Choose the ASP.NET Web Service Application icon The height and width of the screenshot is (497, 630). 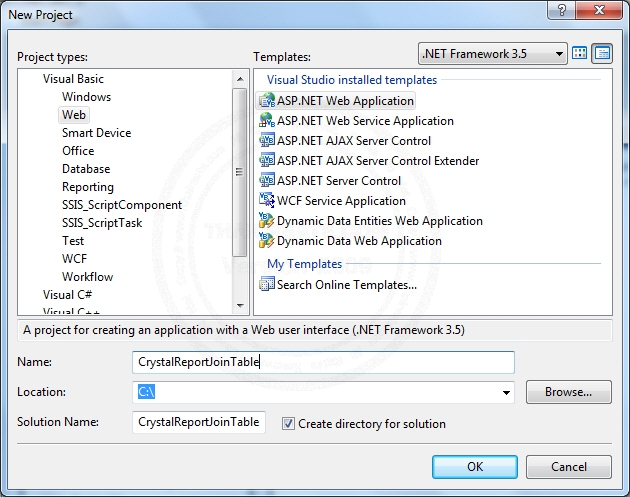[267, 121]
